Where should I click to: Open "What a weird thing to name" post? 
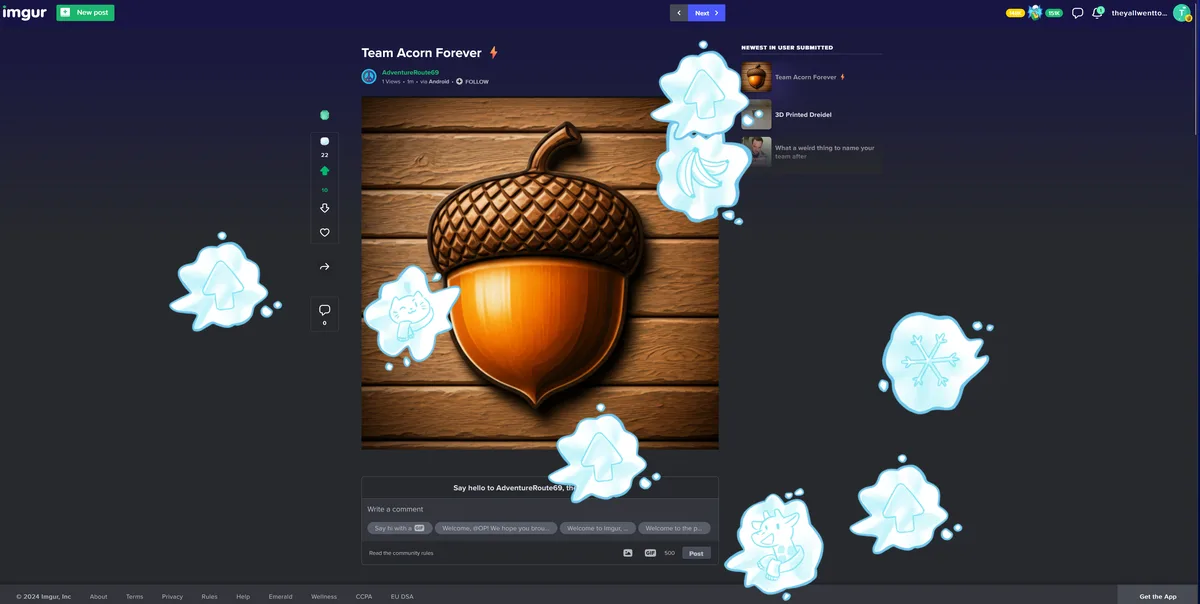(812, 152)
